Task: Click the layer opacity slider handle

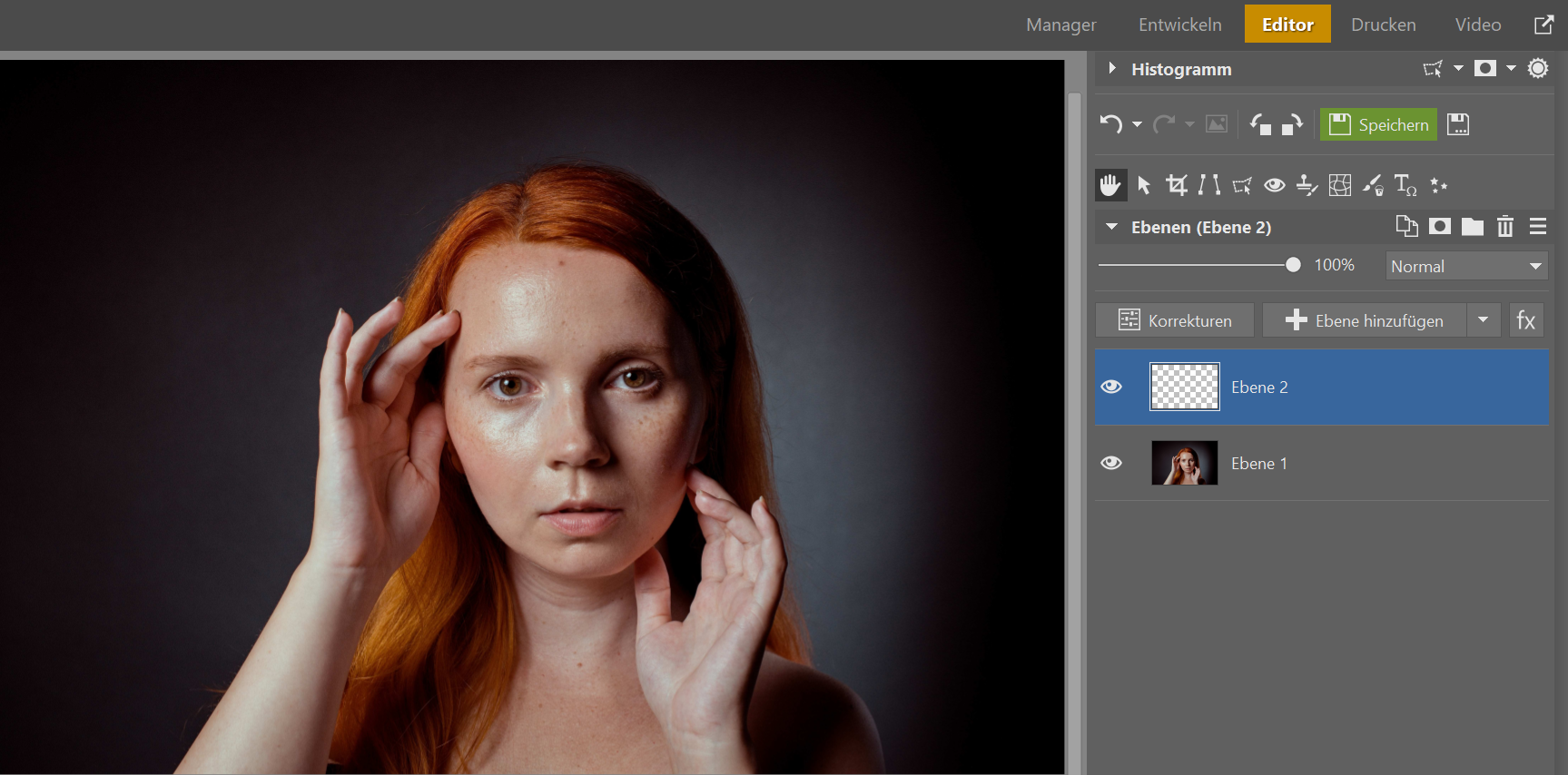Action: (x=1293, y=265)
